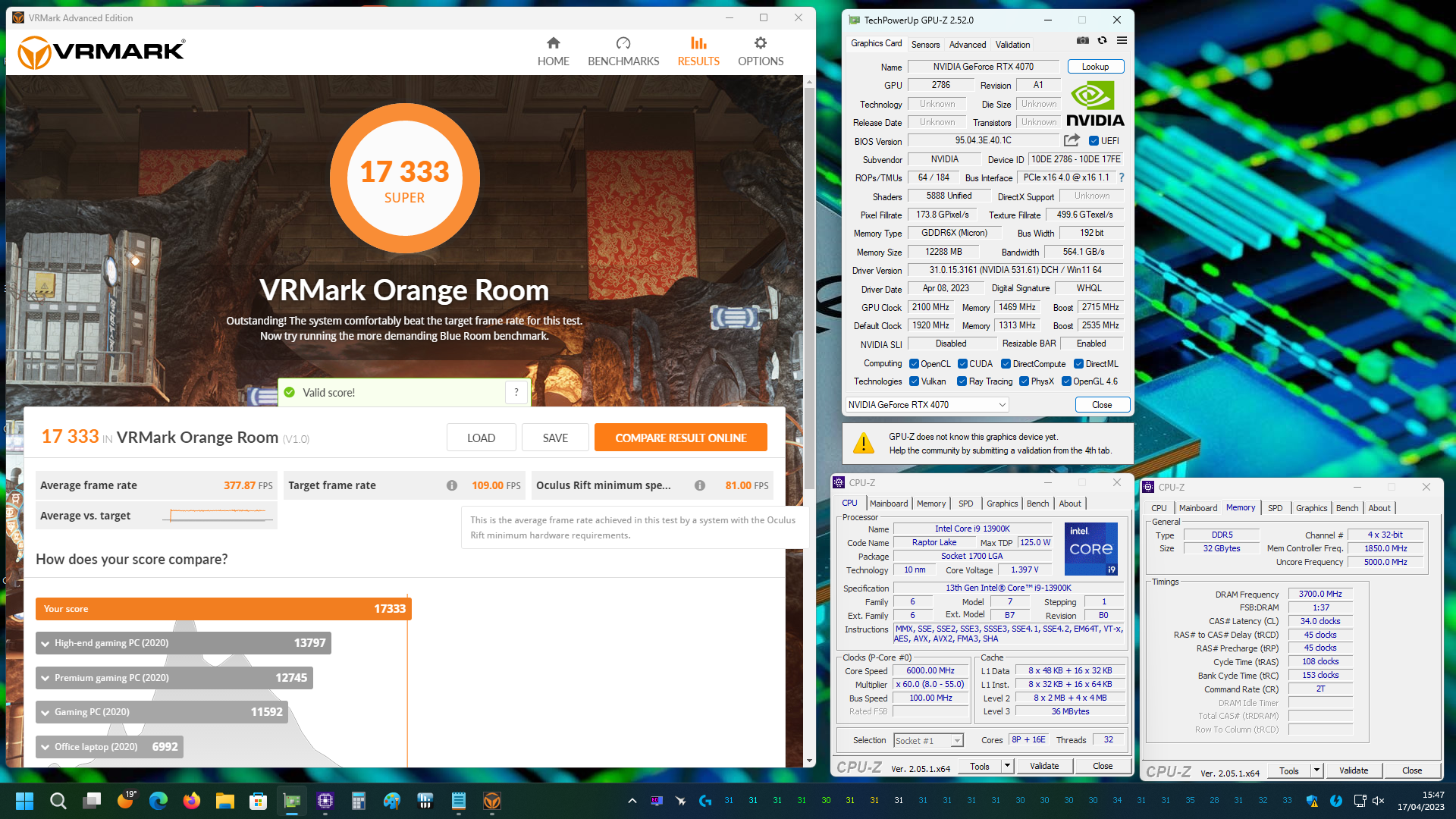Screen dimensions: 1456x819
Task: Open Microsoft Store from taskbar
Action: pyautogui.click(x=259, y=801)
